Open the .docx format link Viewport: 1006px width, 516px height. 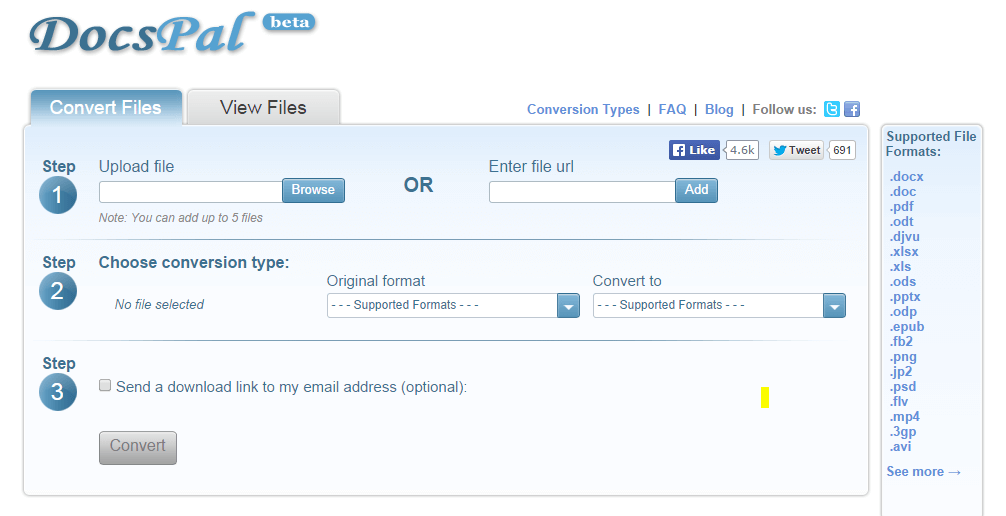click(907, 176)
